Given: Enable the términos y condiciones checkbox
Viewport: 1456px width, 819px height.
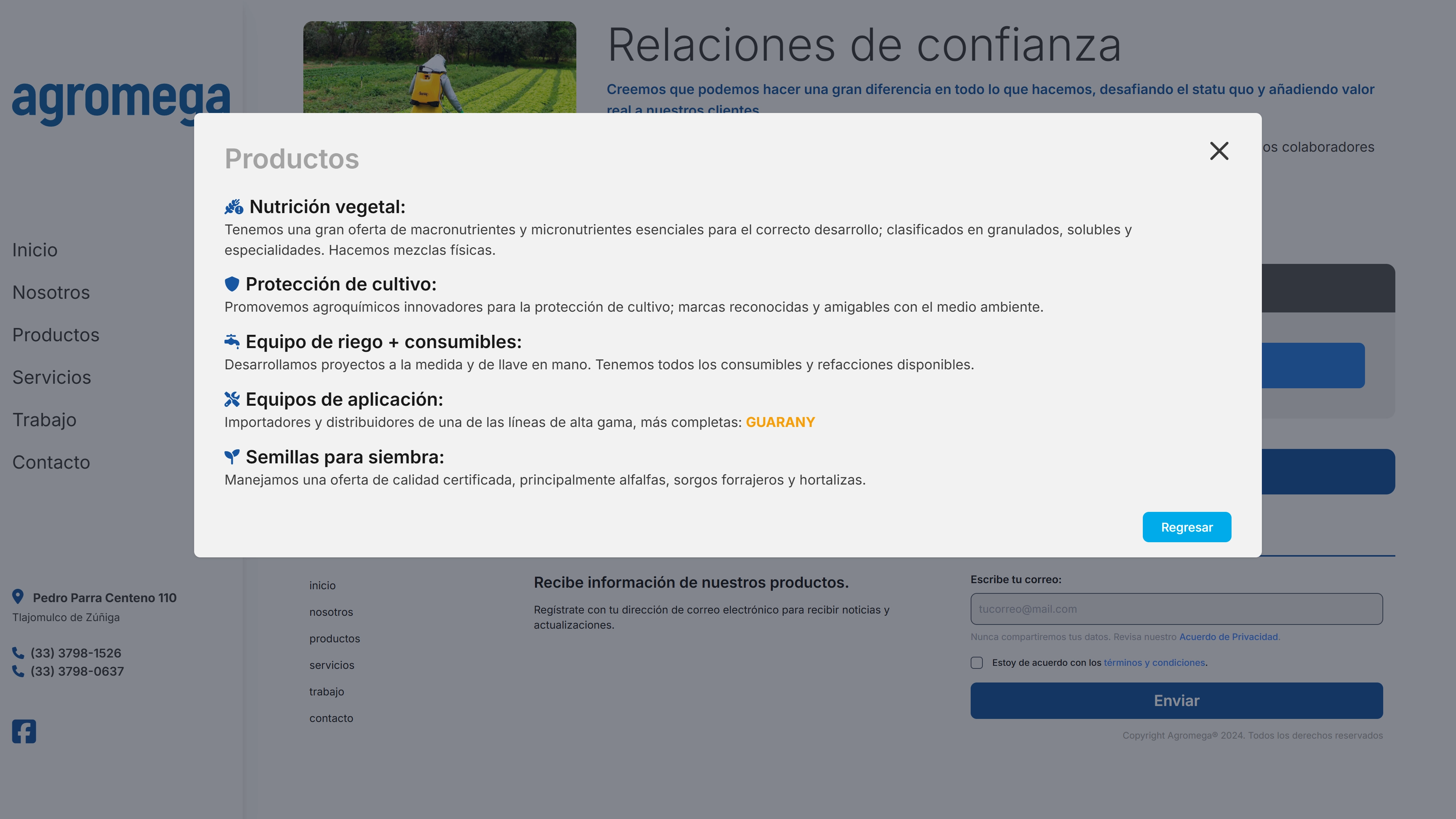Looking at the screenshot, I should 977,662.
